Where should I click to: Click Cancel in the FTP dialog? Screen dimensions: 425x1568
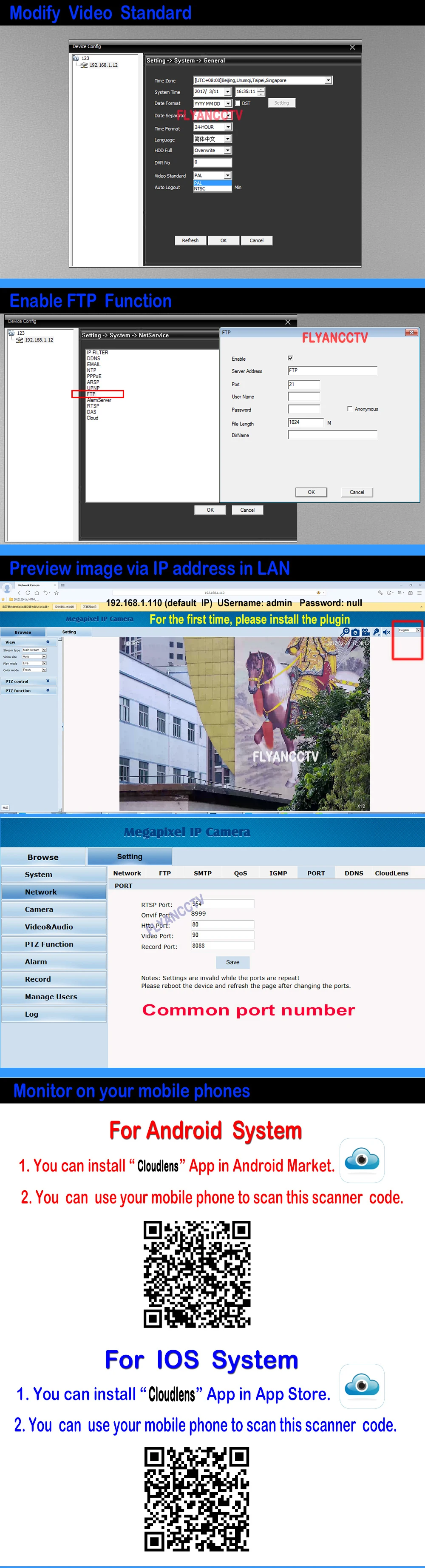357,492
